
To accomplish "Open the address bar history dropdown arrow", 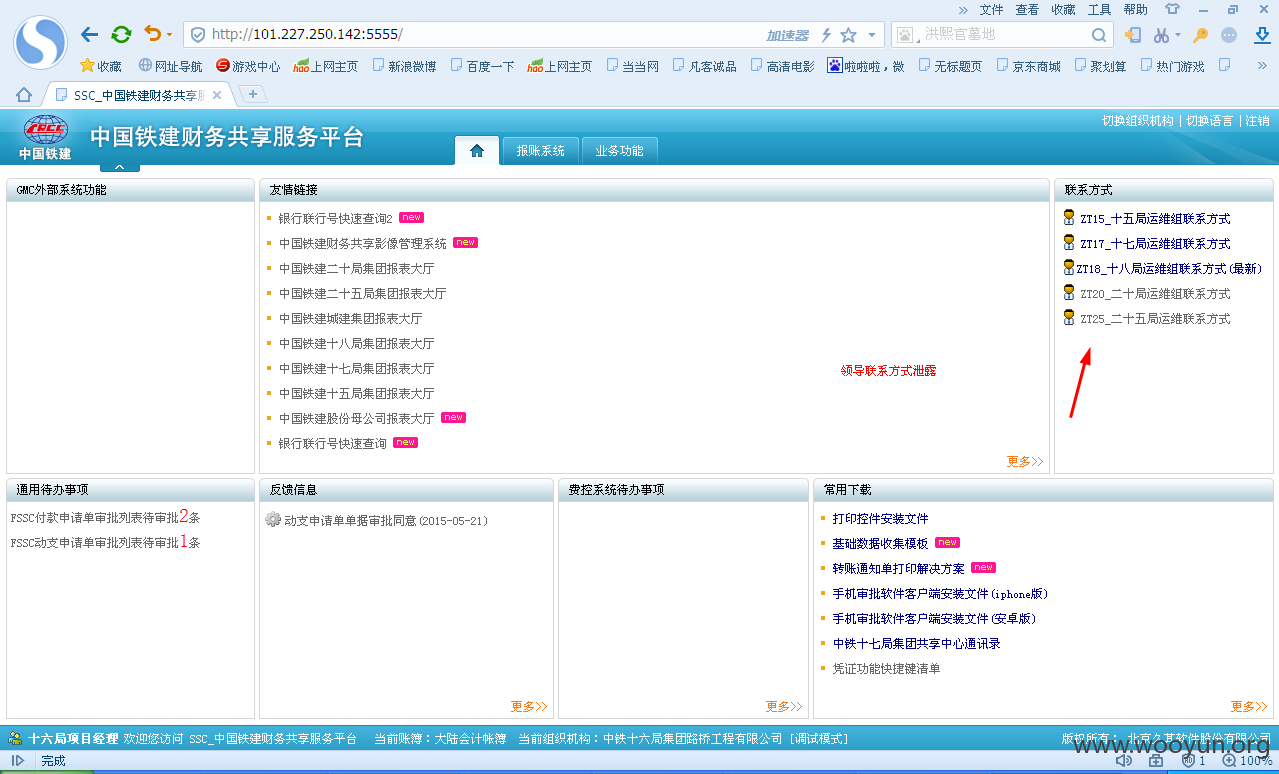I will (x=872, y=35).
